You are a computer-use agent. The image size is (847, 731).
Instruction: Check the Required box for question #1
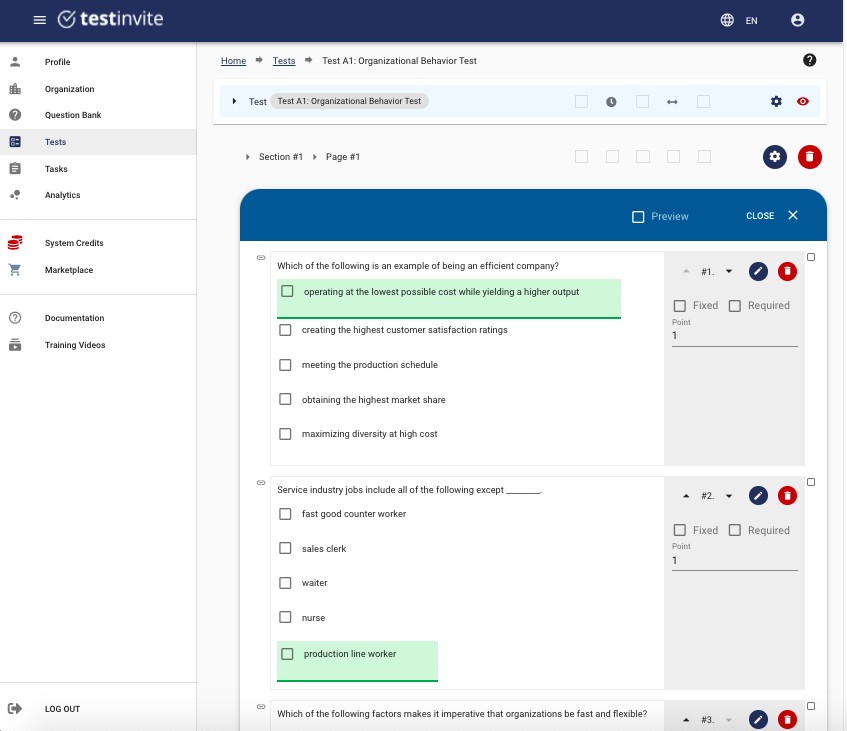point(735,306)
